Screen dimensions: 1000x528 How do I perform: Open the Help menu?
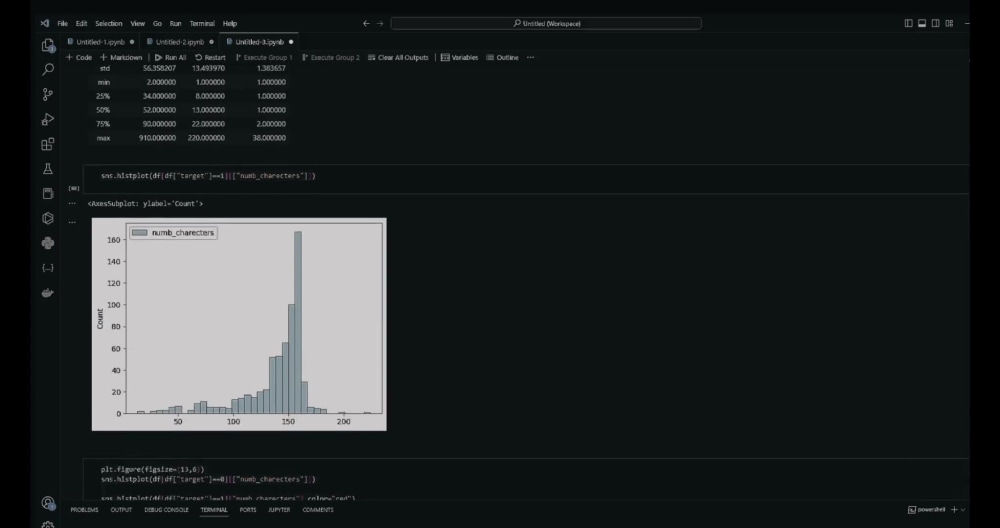point(230,24)
